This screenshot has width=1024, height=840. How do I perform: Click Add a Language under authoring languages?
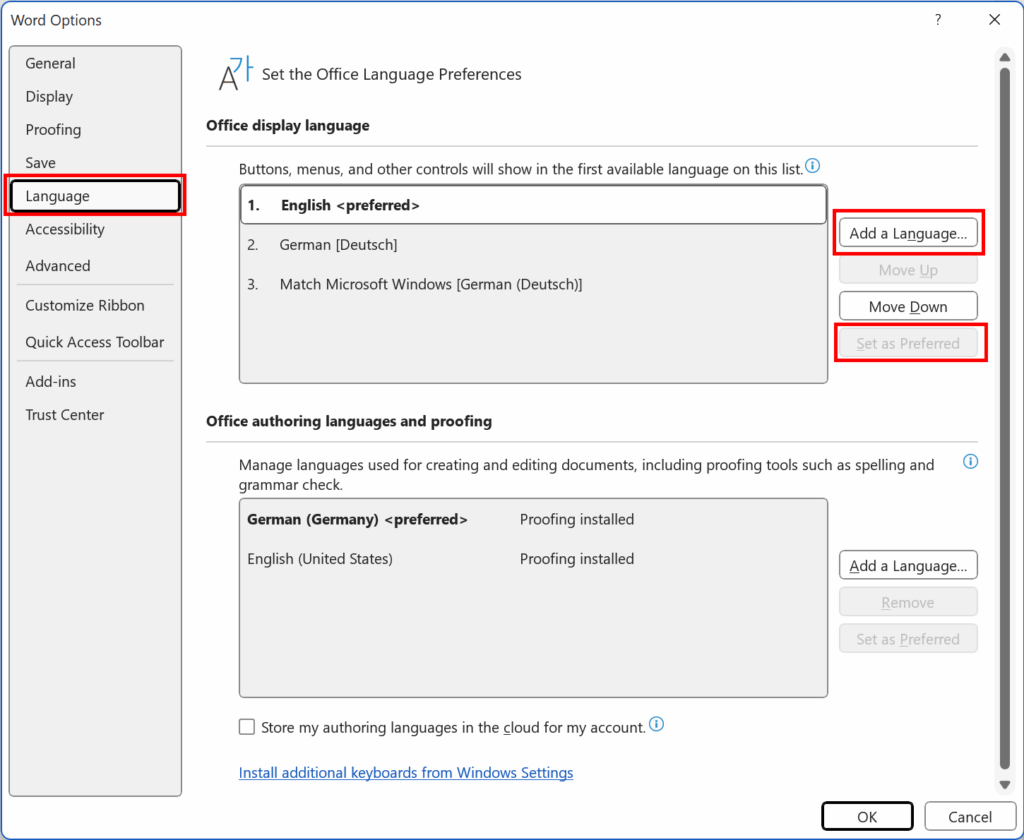pyautogui.click(x=908, y=565)
